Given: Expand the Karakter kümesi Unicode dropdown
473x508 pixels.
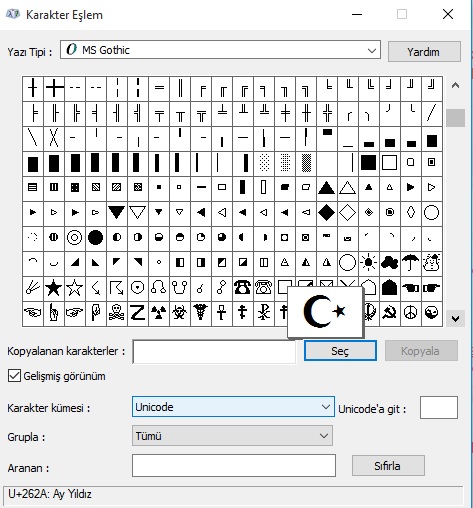Looking at the screenshot, I should coord(233,407).
